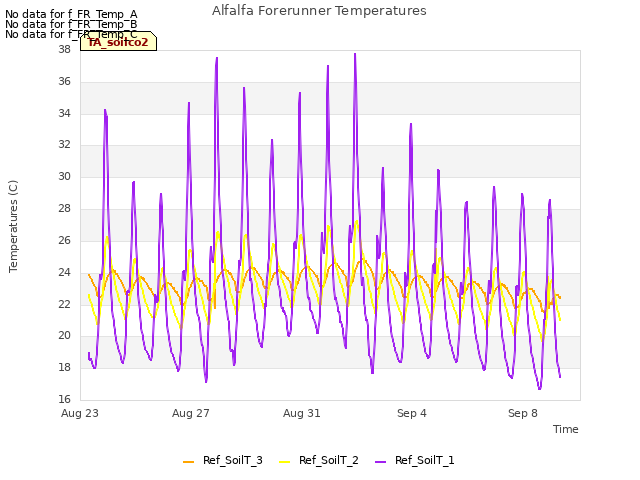Click the 16 y-axis tick label

pos(64,399)
